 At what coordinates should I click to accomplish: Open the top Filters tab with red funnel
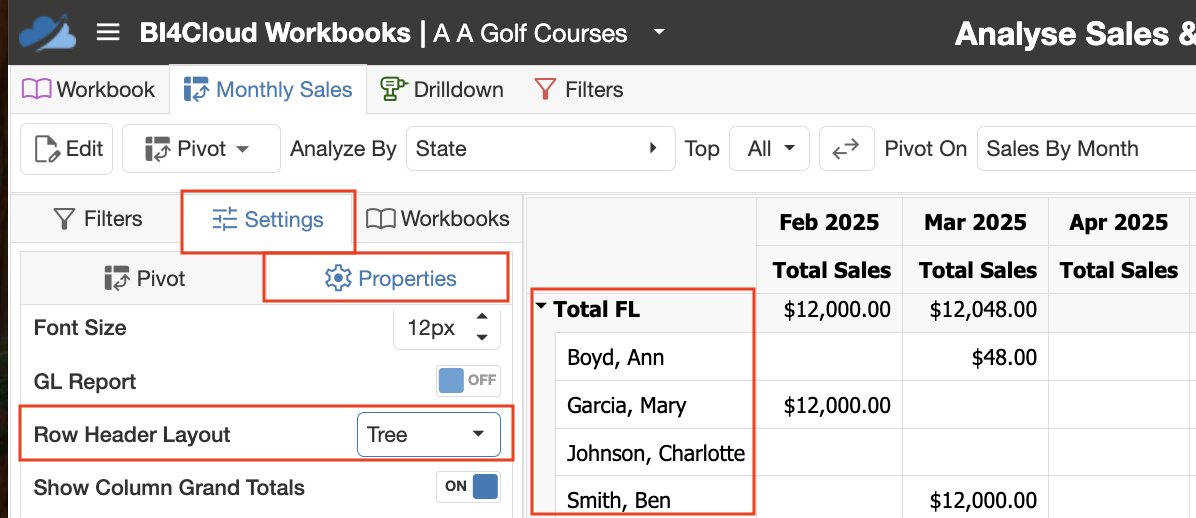(579, 89)
